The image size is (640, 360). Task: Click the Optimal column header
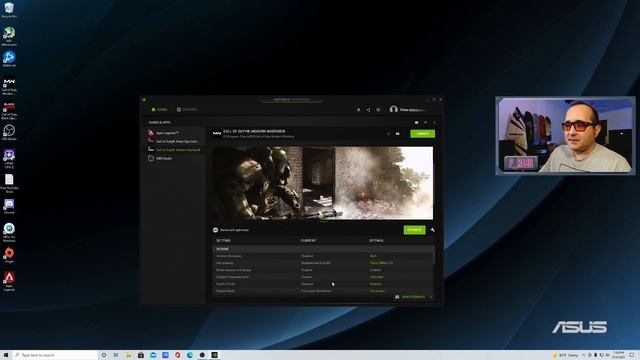376,240
